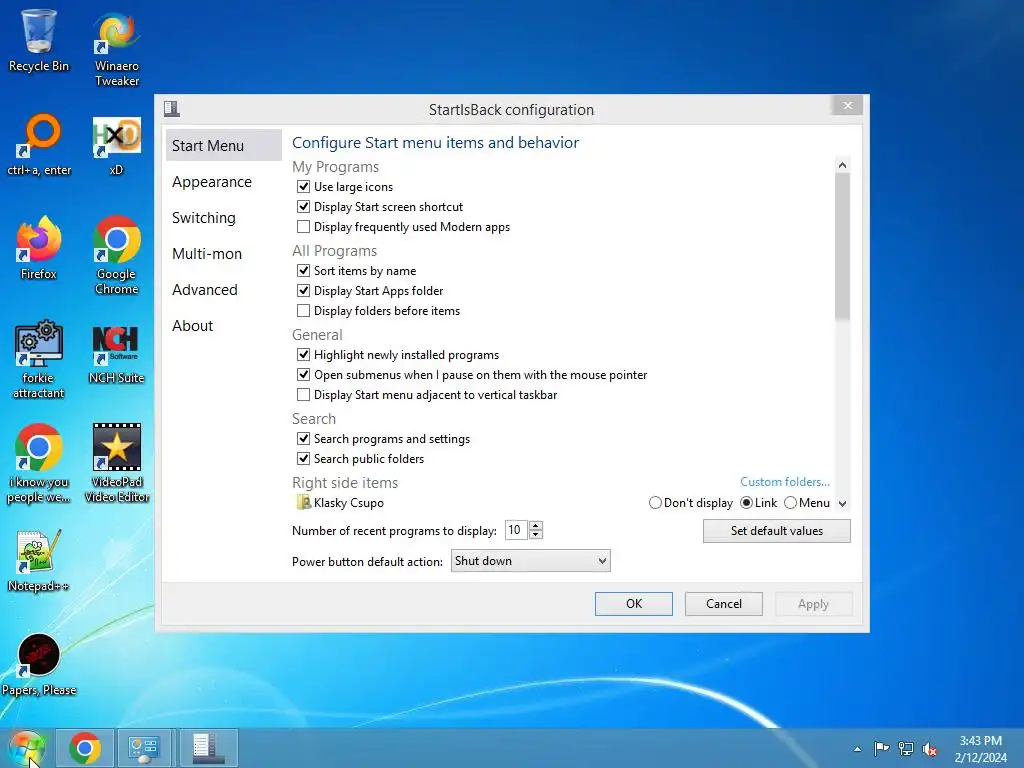Select the 'i know you people we...' Chrome shortcut

[39, 464]
